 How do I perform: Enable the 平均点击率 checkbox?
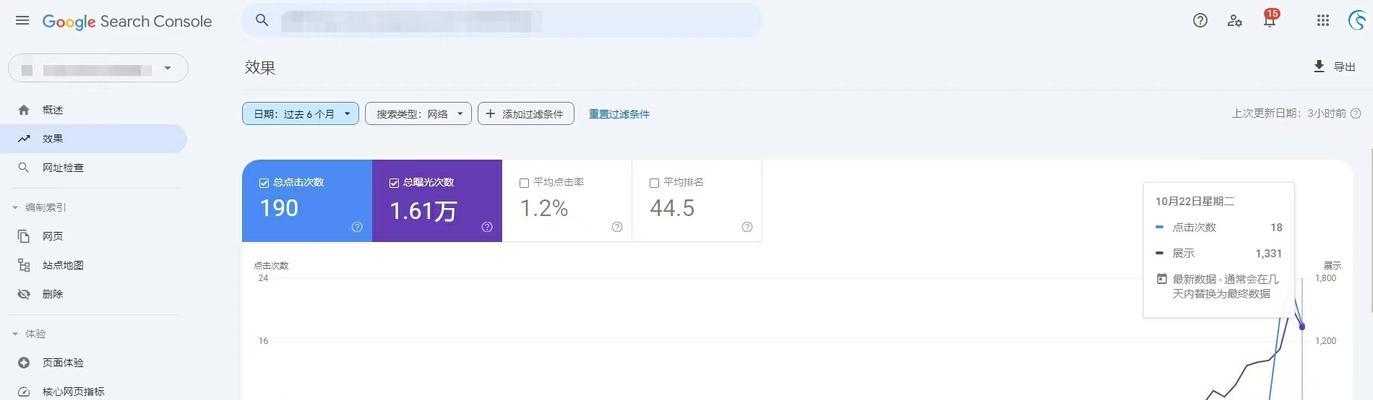tap(524, 183)
